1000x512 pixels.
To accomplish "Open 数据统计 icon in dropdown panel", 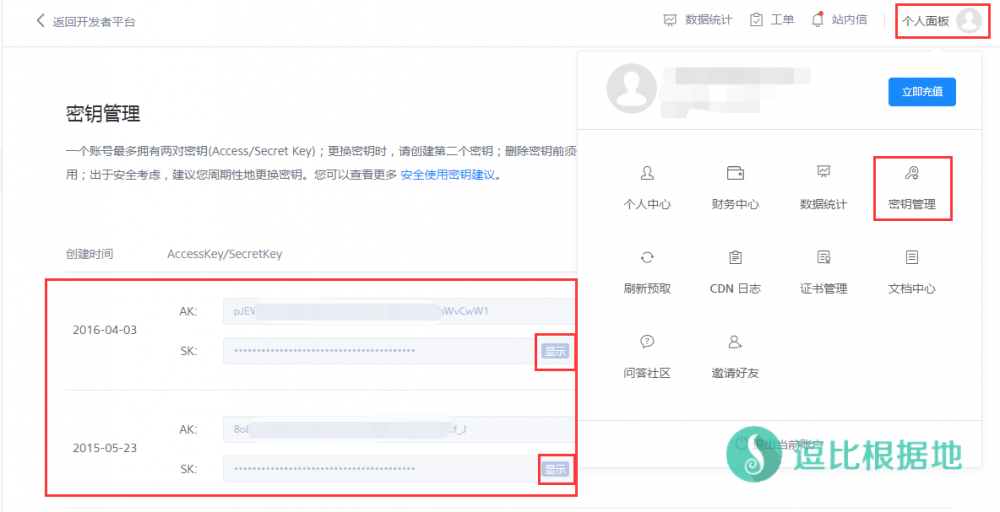I will coord(823,173).
